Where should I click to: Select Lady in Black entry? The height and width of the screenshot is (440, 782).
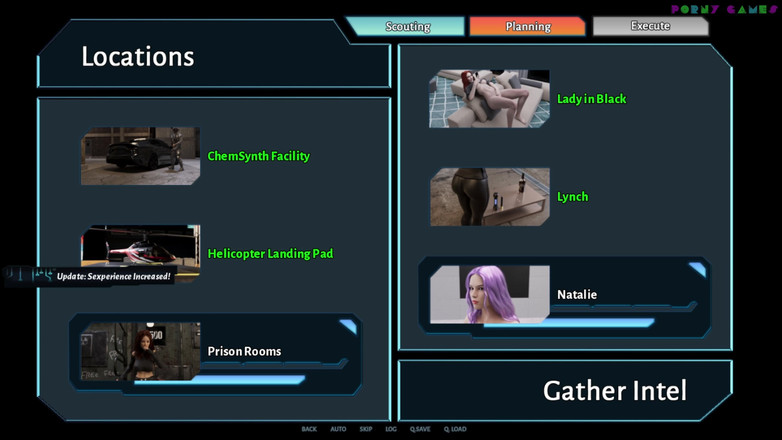[591, 99]
